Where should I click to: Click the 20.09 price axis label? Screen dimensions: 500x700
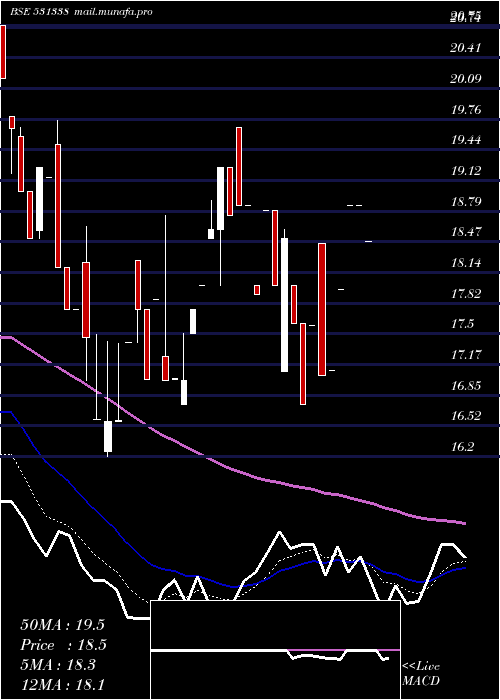pyautogui.click(x=466, y=79)
